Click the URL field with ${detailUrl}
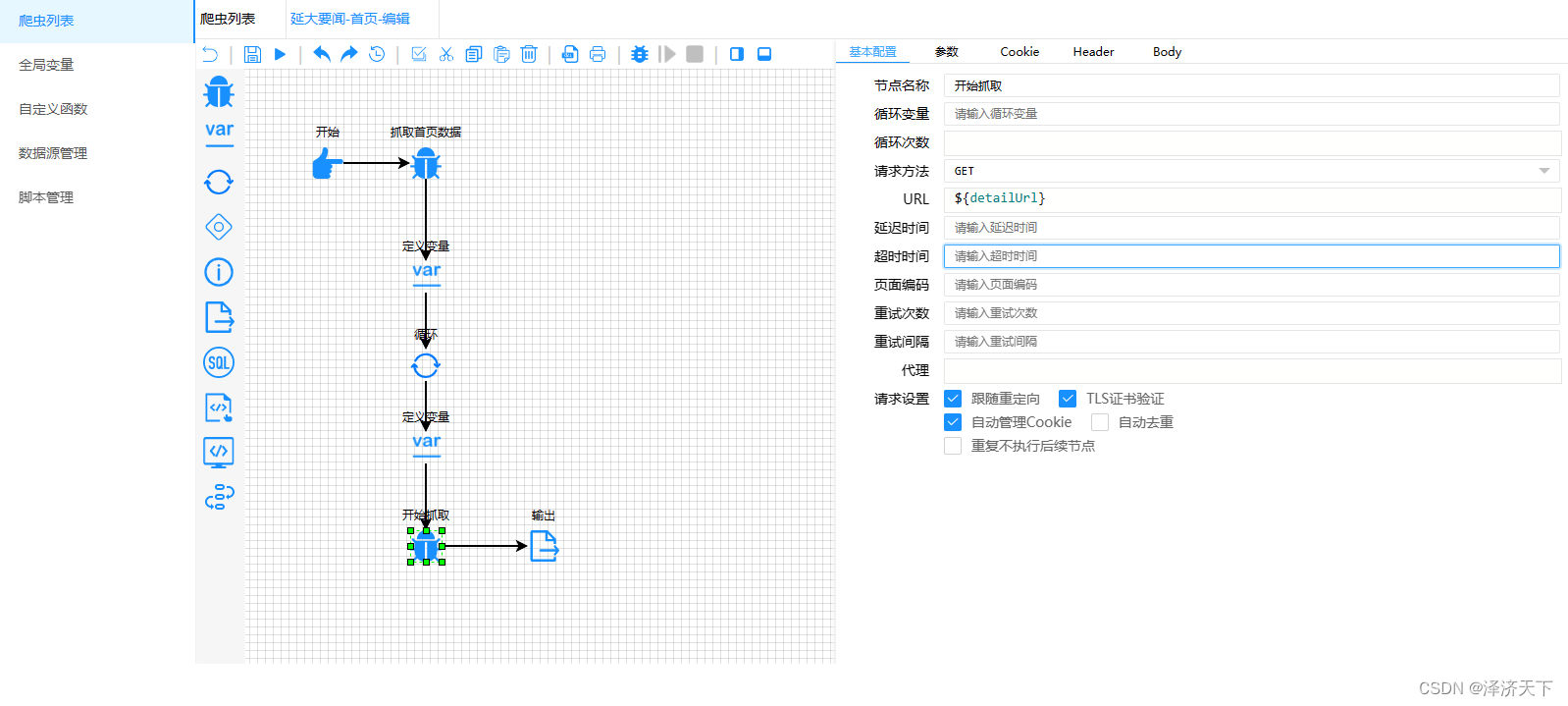The height and width of the screenshot is (706, 1568). [1252, 199]
